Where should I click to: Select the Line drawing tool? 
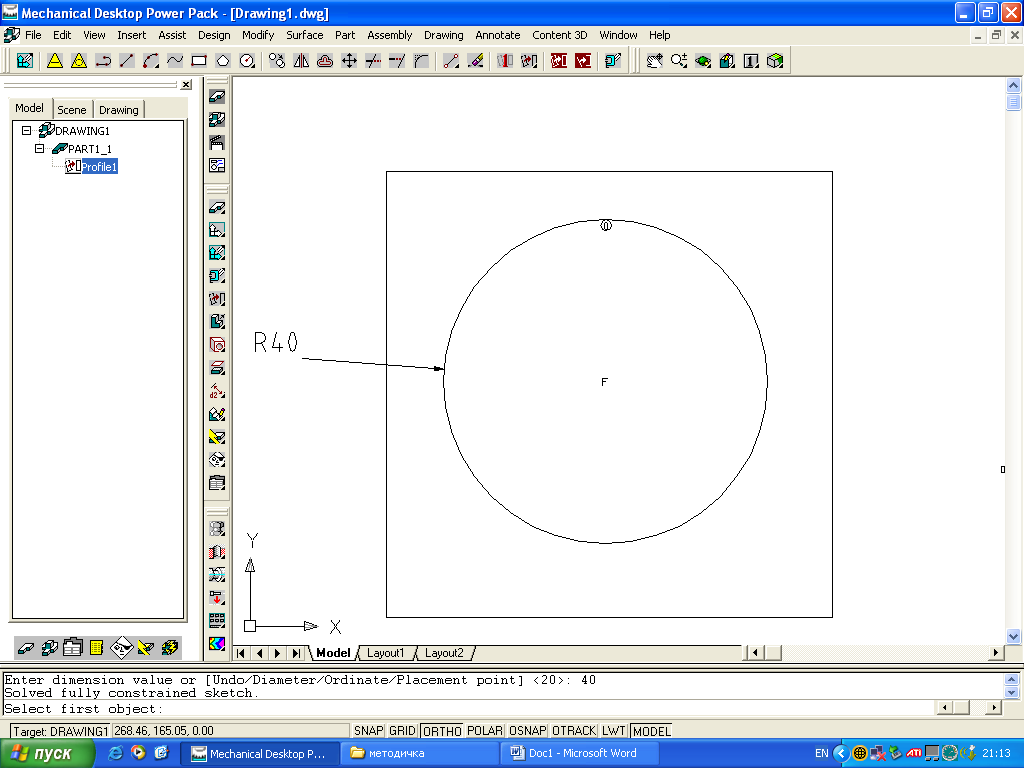[127, 61]
